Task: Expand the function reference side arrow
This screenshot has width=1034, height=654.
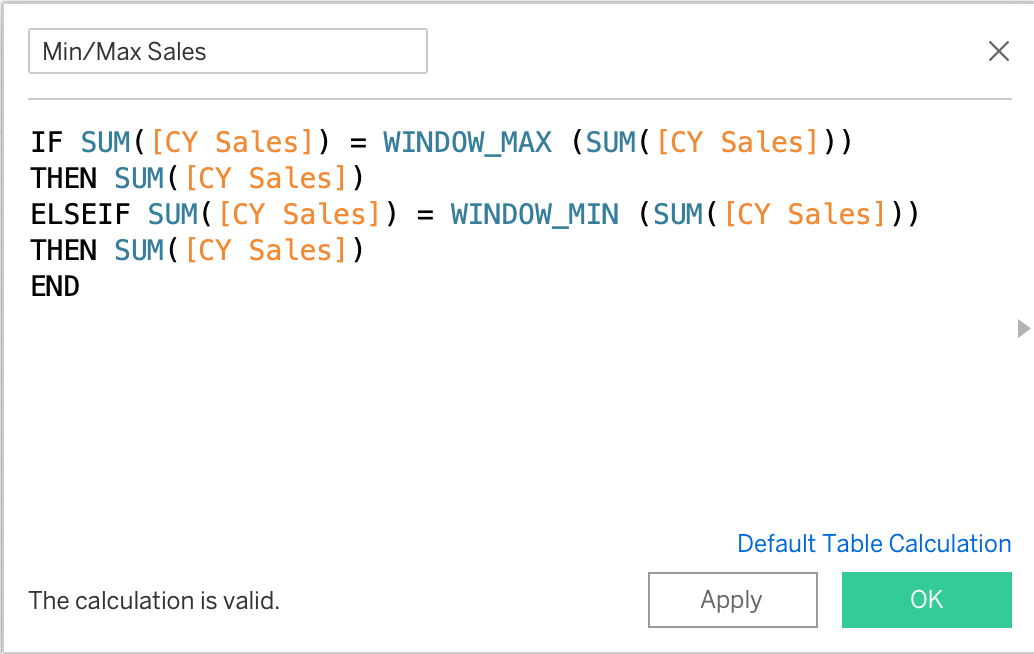Action: click(1023, 328)
